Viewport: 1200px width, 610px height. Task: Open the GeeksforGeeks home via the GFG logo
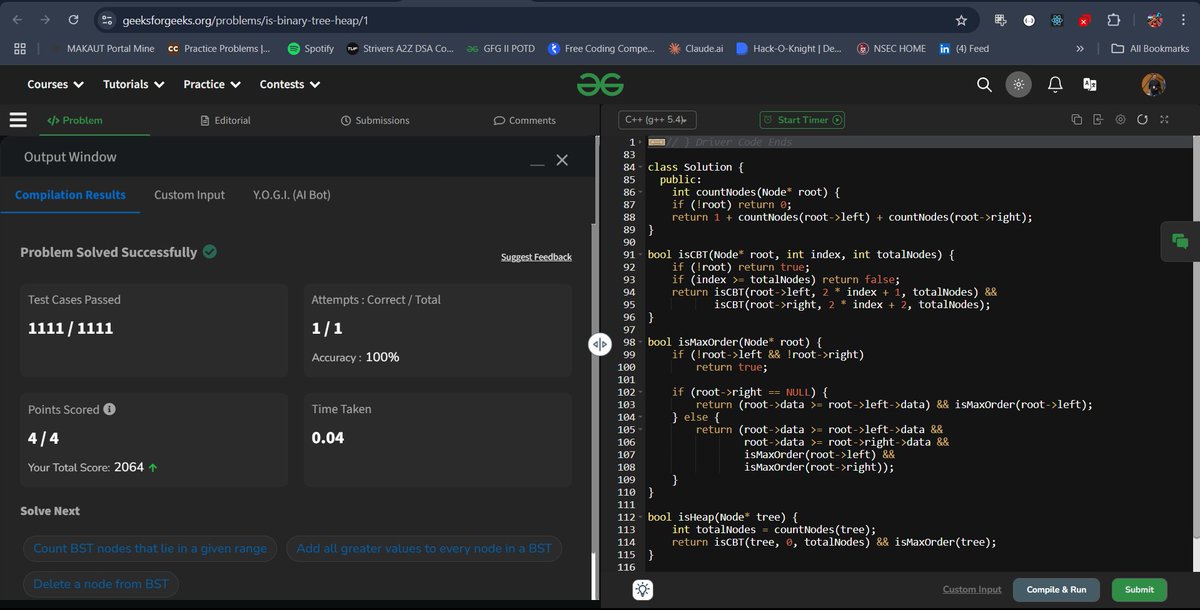pyautogui.click(x=599, y=84)
